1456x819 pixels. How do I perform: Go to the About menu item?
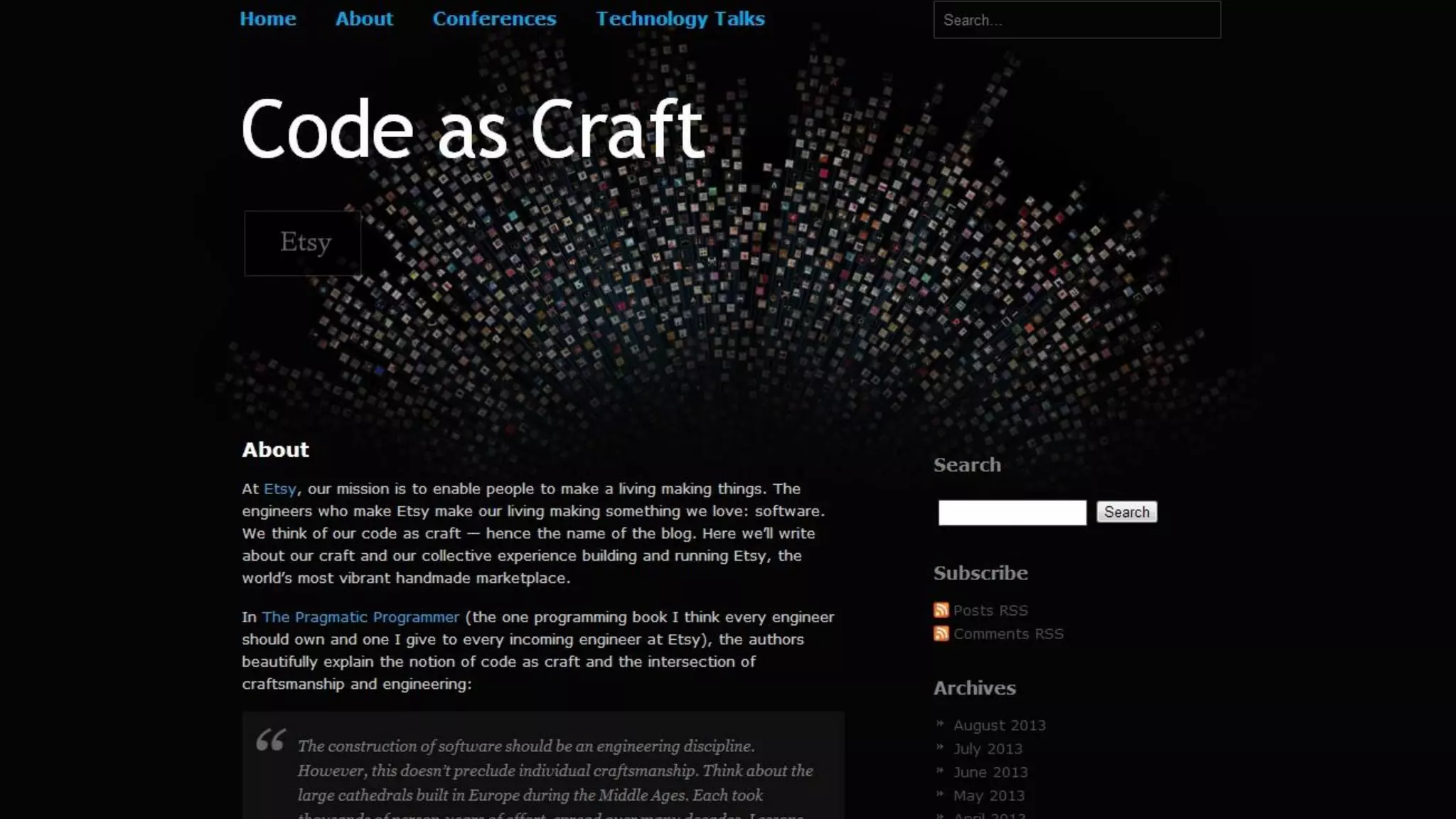(364, 18)
